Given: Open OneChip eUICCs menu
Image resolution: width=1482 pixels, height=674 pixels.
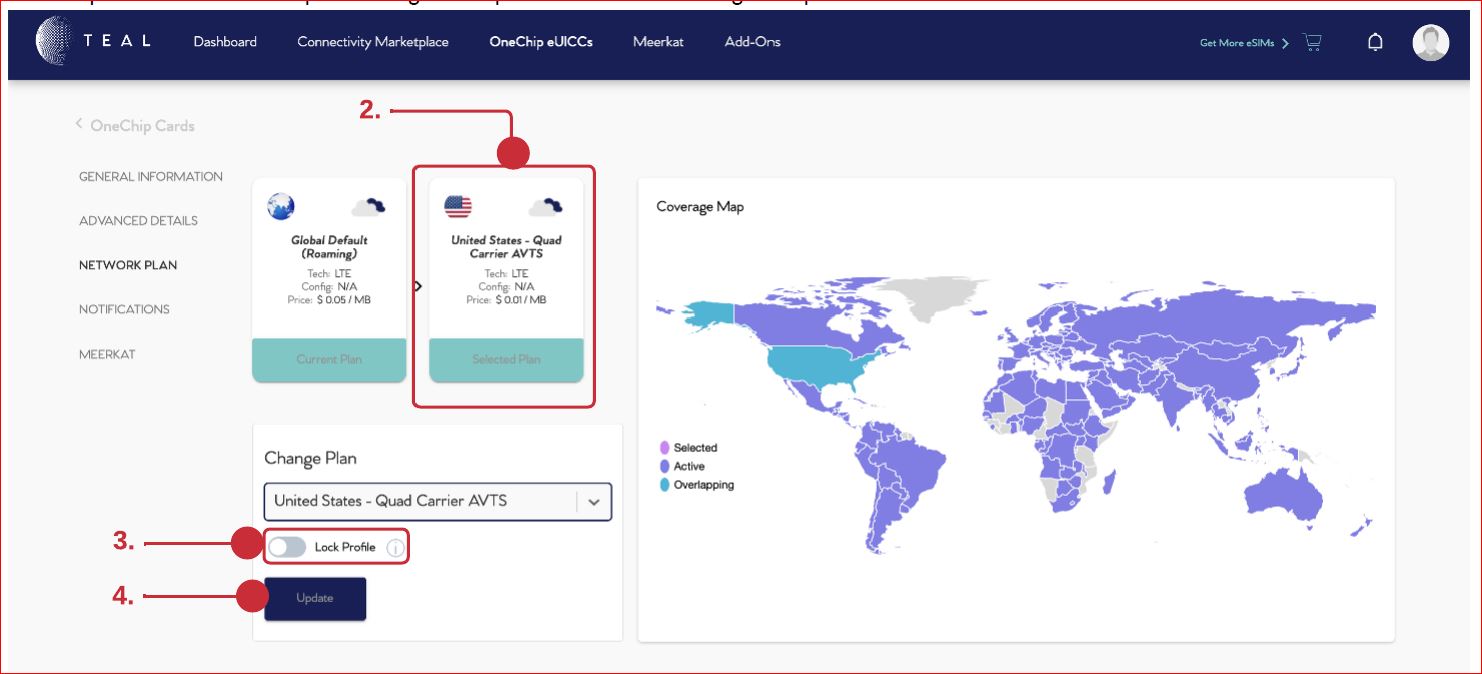Looking at the screenshot, I should coord(541,42).
